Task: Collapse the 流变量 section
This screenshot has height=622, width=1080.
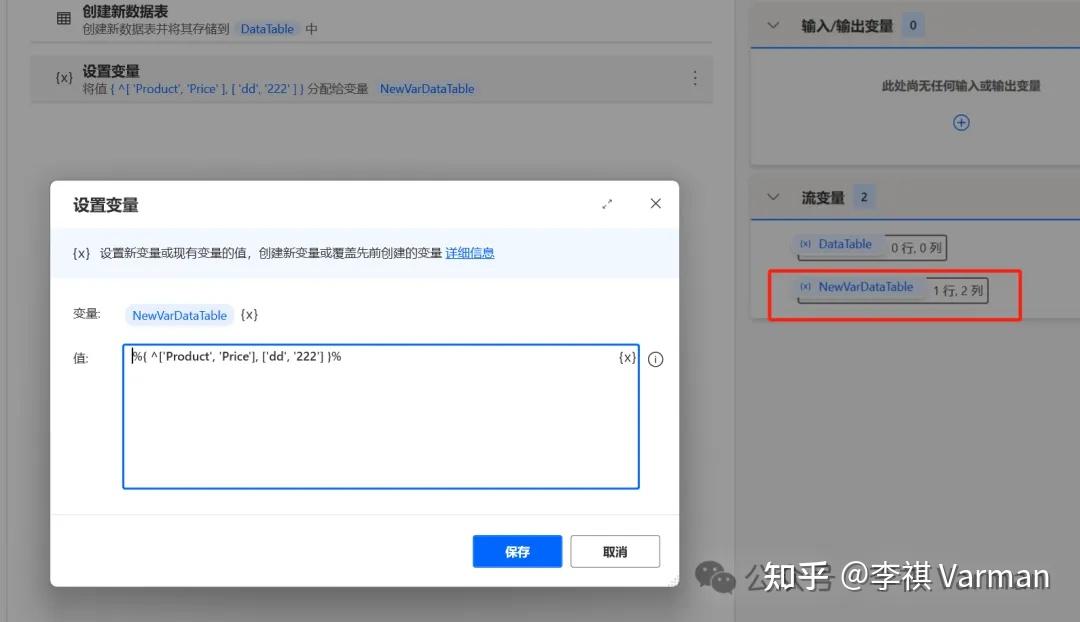Action: (x=771, y=197)
